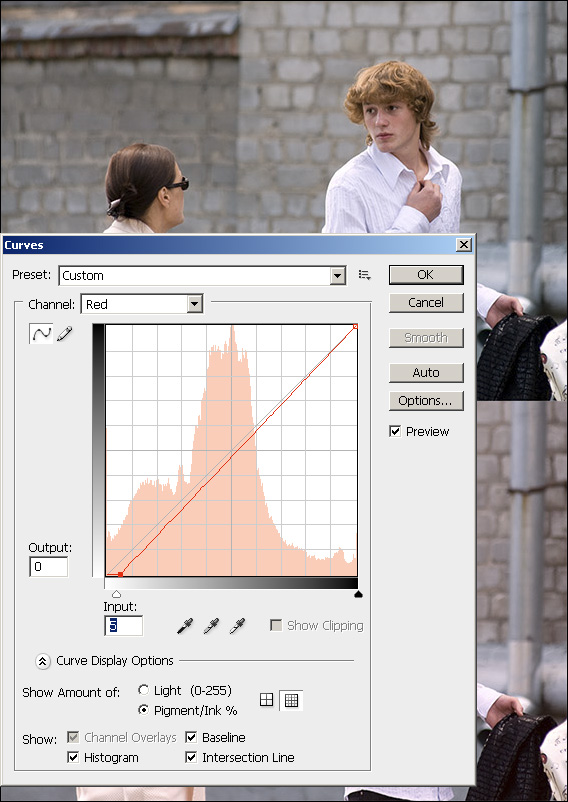This screenshot has height=802, width=568.
Task: Select Pigment/Ink % radio option
Action: pos(144,710)
